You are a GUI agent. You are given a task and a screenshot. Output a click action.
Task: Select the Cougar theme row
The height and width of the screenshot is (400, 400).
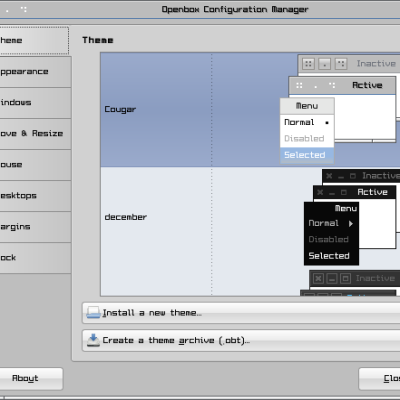pyautogui.click(x=250, y=110)
